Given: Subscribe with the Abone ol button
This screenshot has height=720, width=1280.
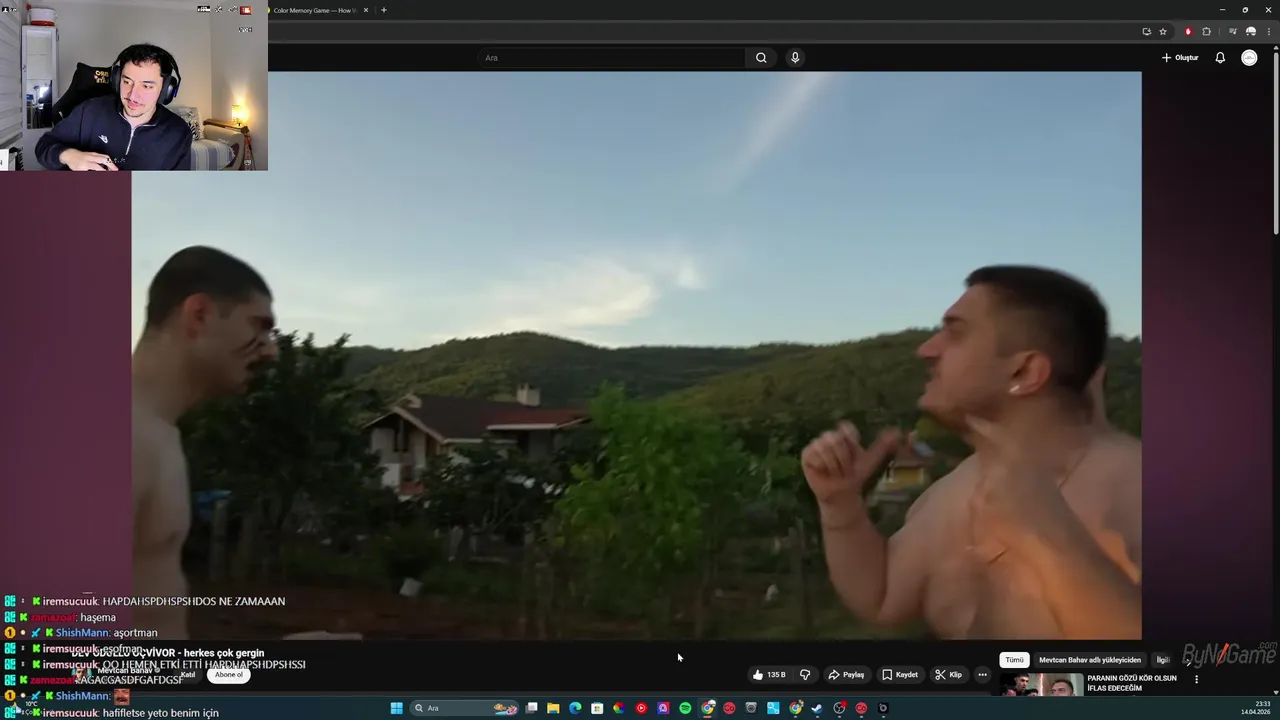Looking at the screenshot, I should click(x=229, y=675).
